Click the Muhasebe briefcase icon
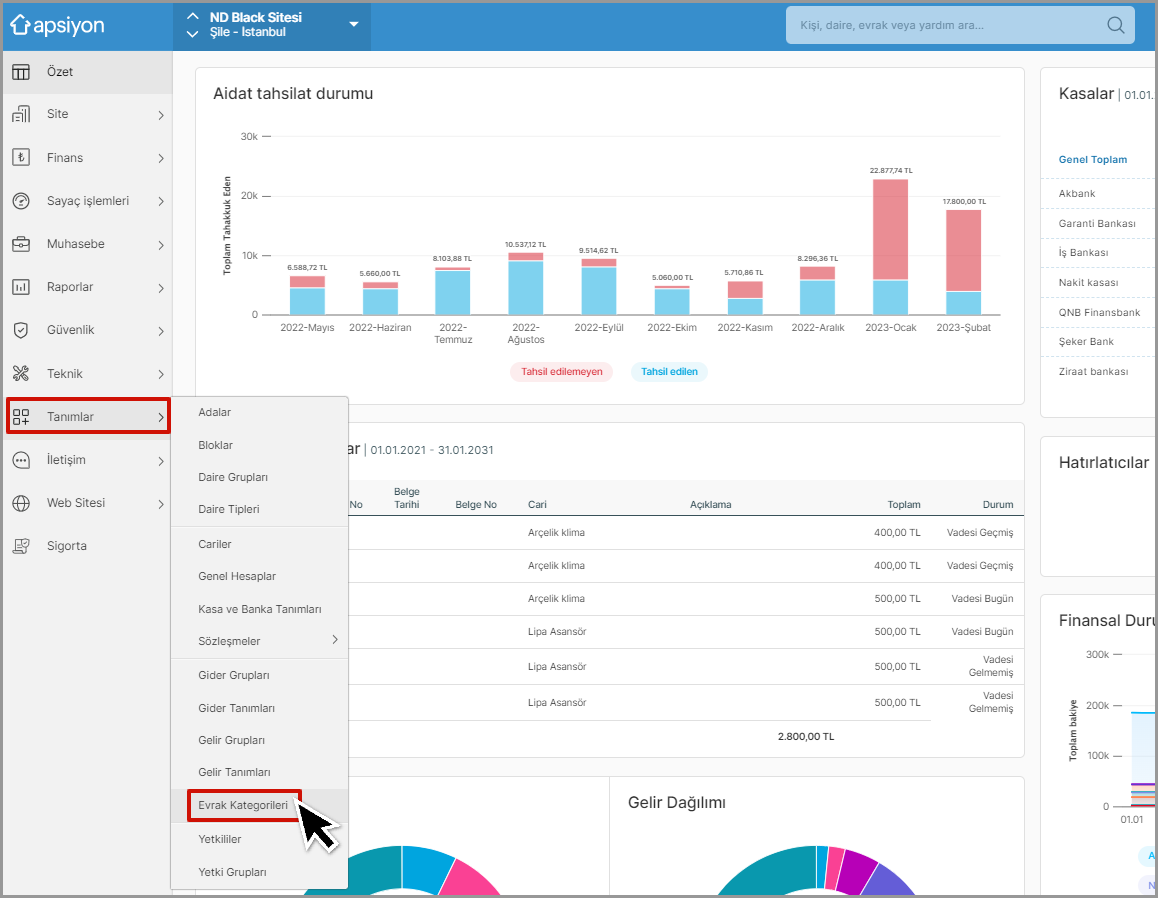Screen dimensions: 1158x898 point(21,244)
